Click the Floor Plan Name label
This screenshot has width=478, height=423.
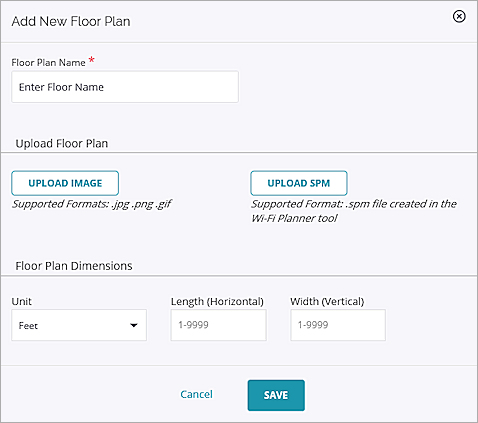(48, 63)
